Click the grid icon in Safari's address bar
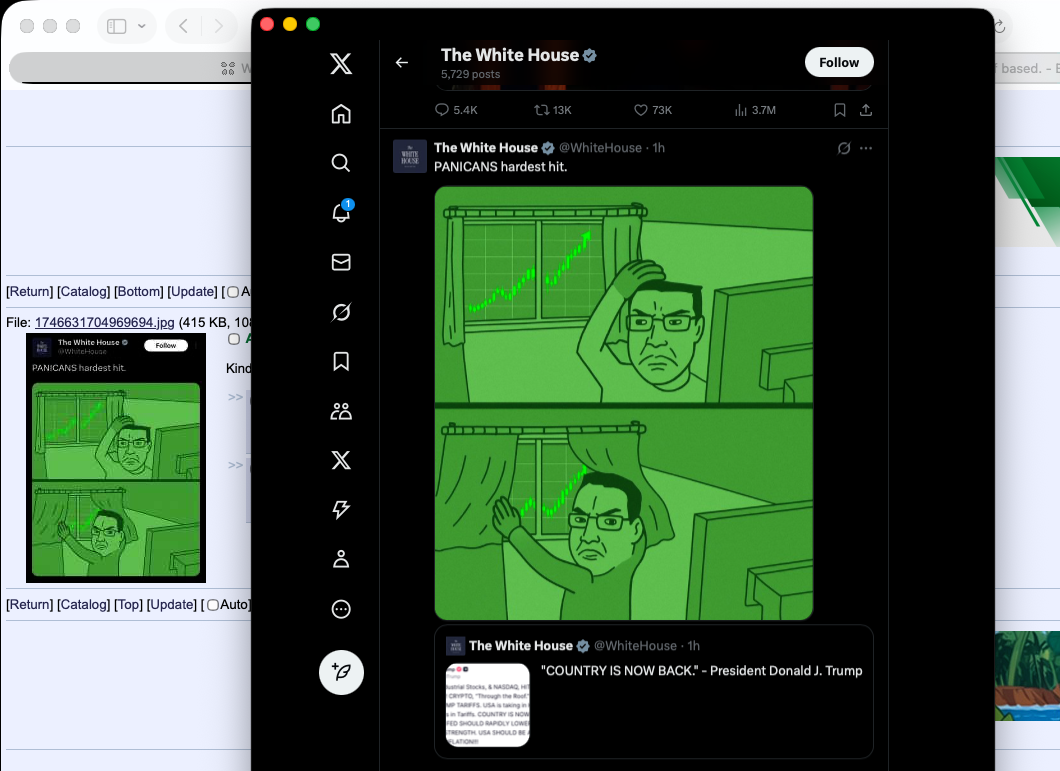The height and width of the screenshot is (771, 1060). click(x=228, y=68)
